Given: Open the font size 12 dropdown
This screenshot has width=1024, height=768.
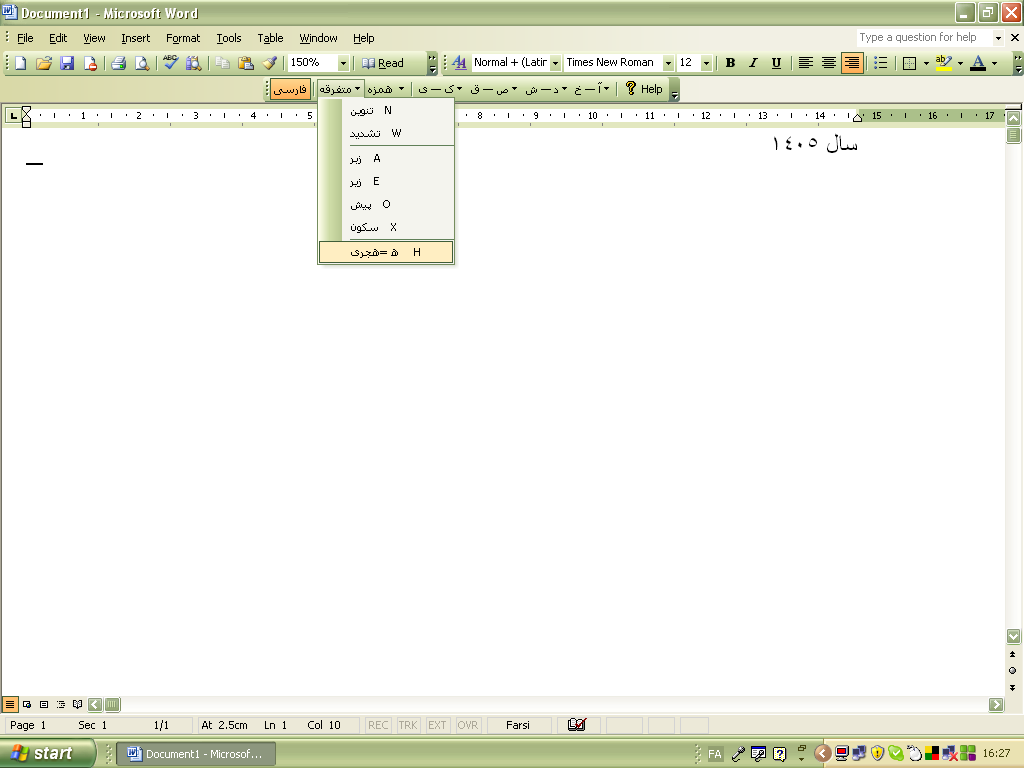Looking at the screenshot, I should 706,63.
